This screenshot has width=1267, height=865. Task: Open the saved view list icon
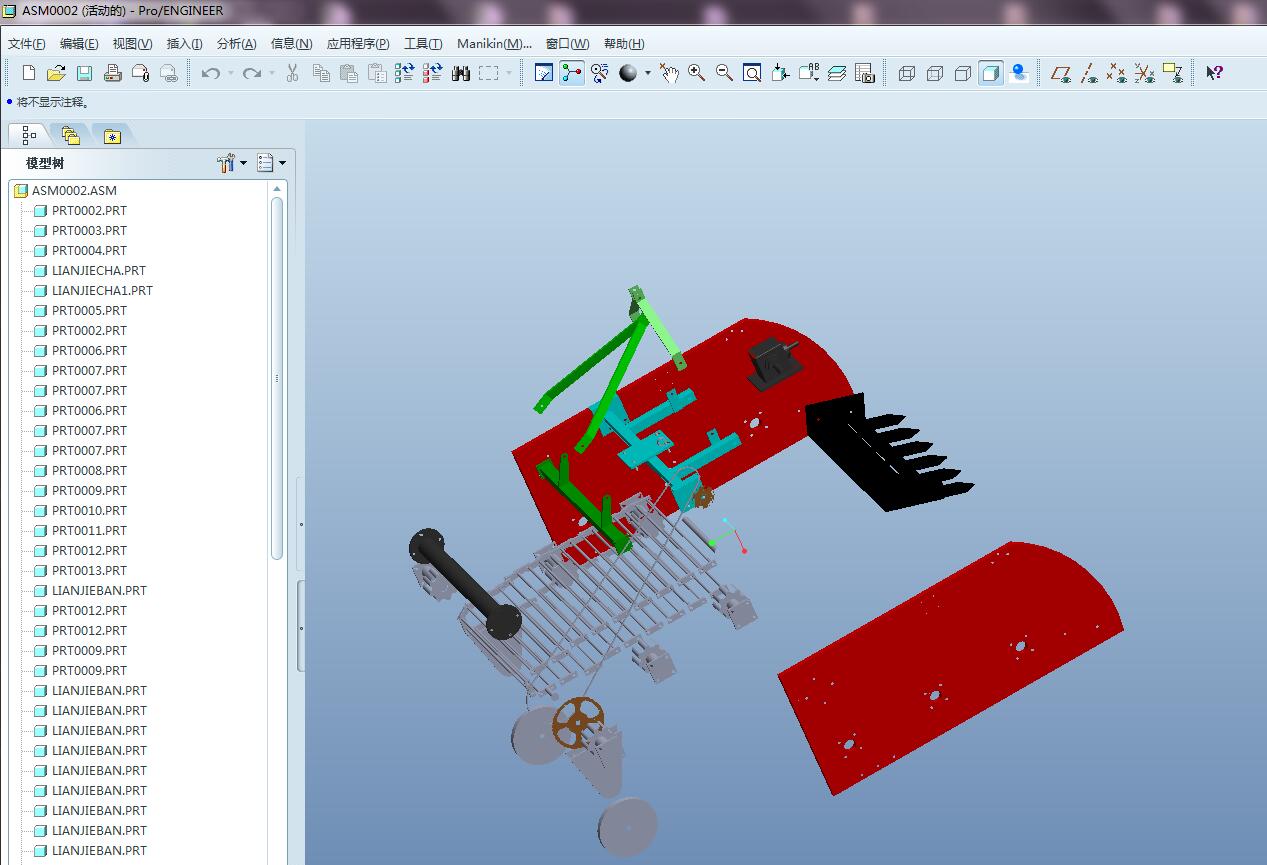(x=809, y=73)
